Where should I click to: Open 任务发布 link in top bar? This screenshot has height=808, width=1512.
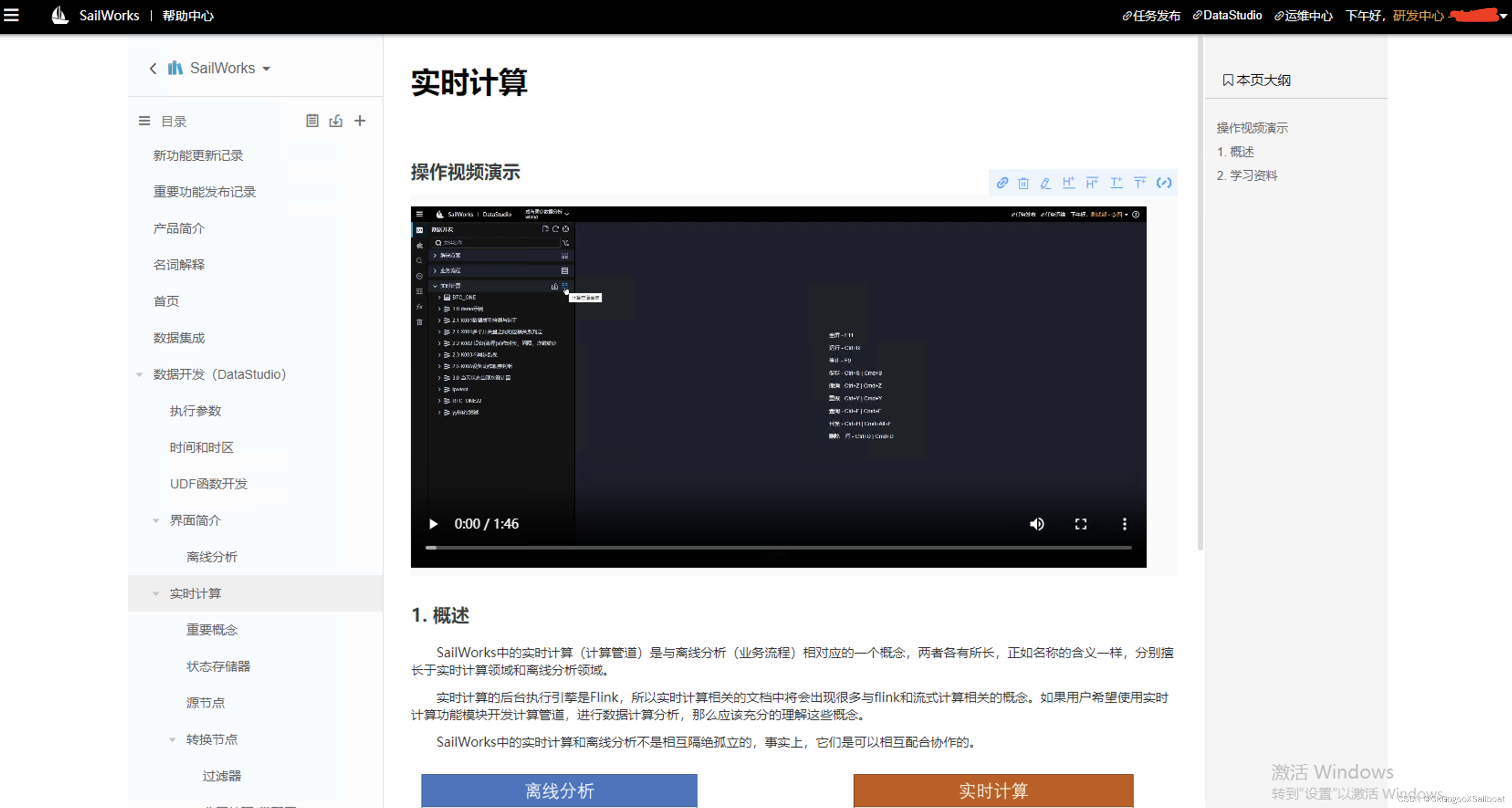[1151, 16]
